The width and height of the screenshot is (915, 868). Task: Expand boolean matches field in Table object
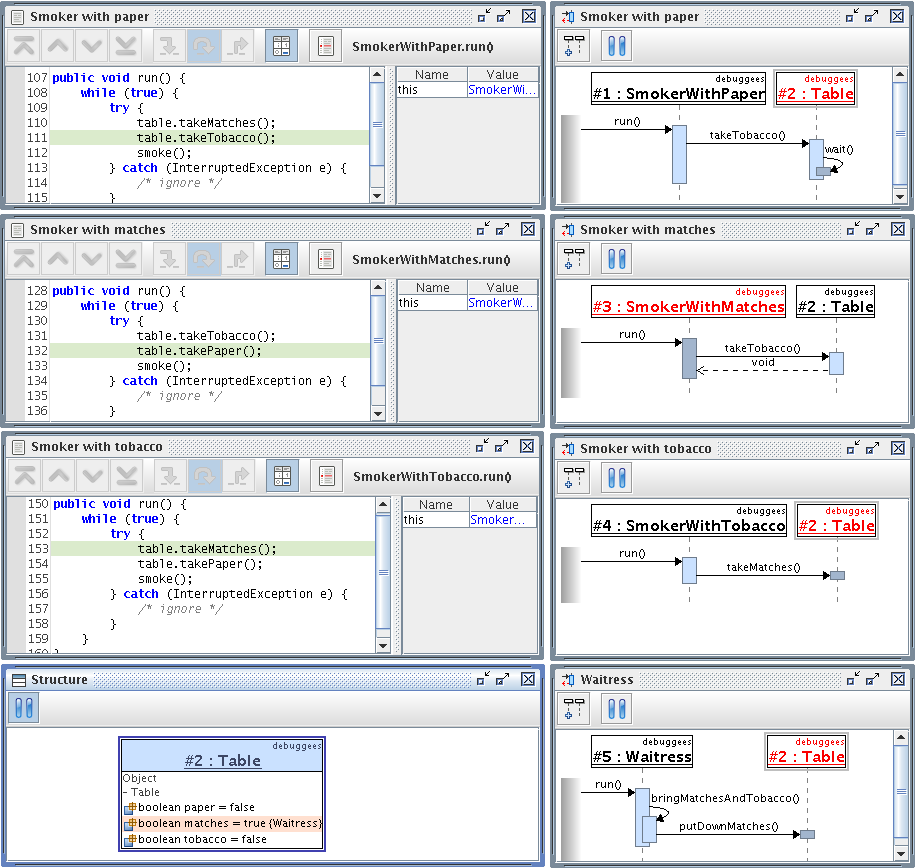pyautogui.click(x=130, y=824)
